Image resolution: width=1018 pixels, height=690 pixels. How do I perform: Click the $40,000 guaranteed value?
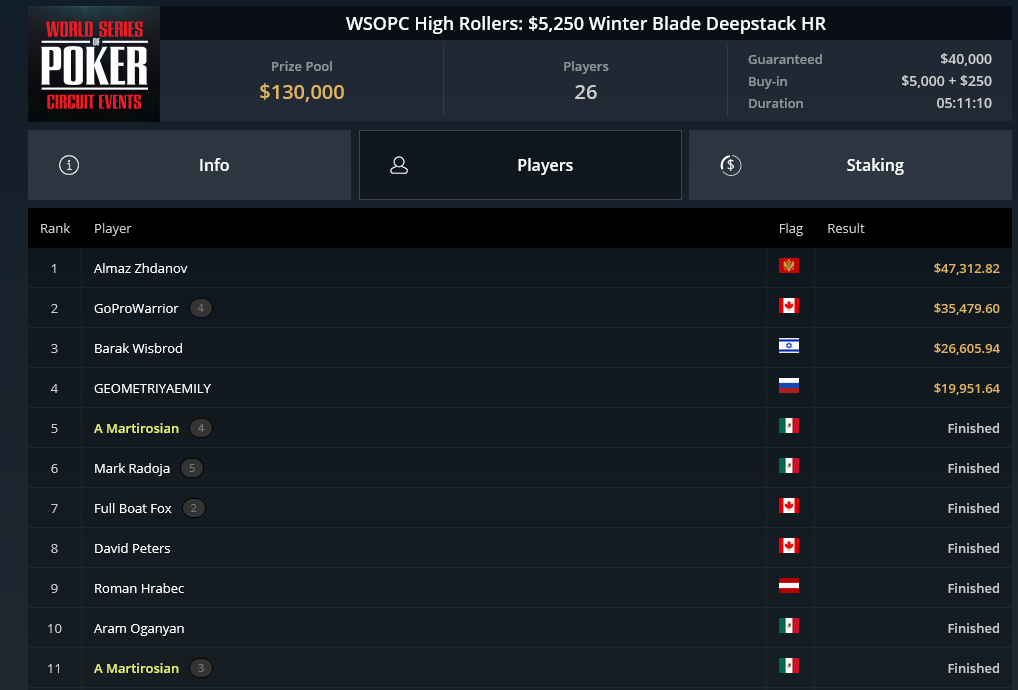point(965,59)
